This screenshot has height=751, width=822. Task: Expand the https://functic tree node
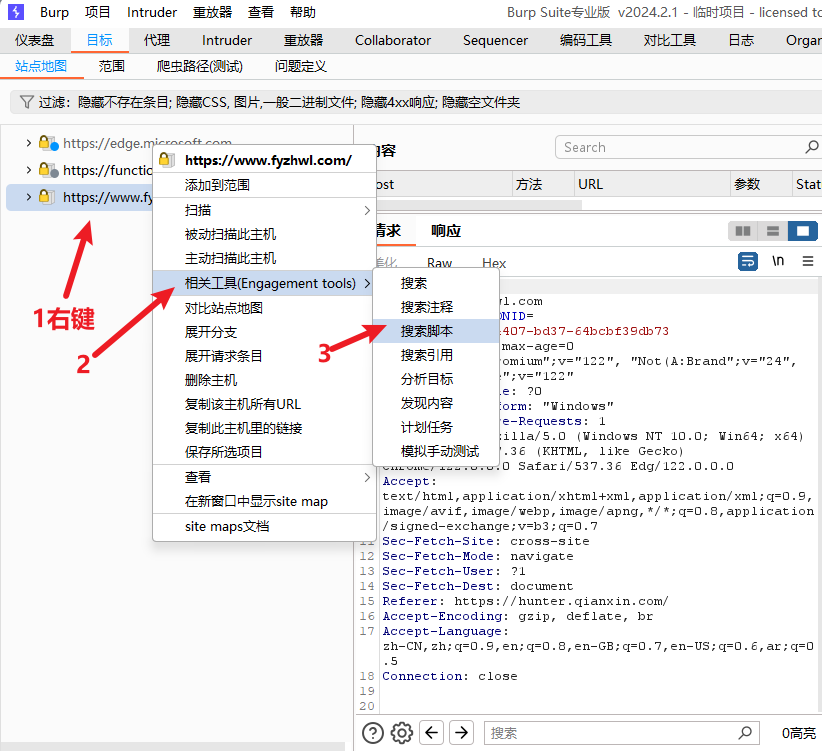pos(29,170)
